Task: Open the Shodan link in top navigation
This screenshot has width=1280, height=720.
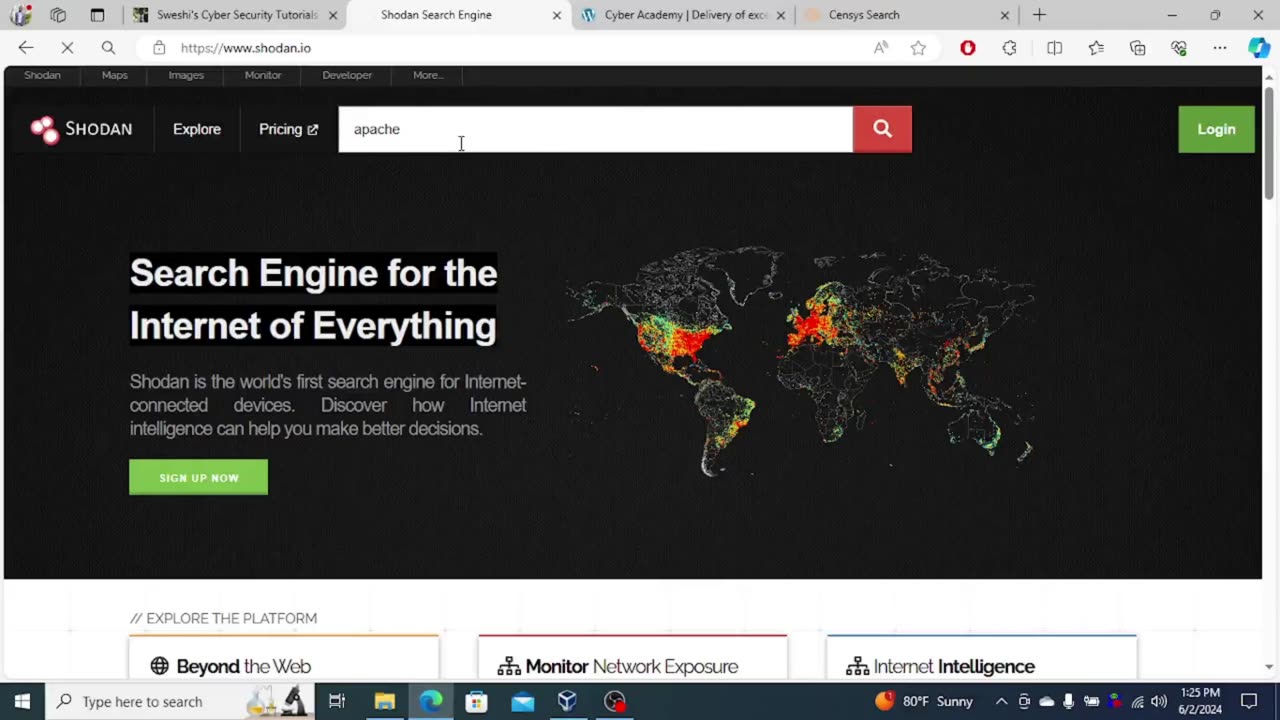Action: (x=42, y=75)
